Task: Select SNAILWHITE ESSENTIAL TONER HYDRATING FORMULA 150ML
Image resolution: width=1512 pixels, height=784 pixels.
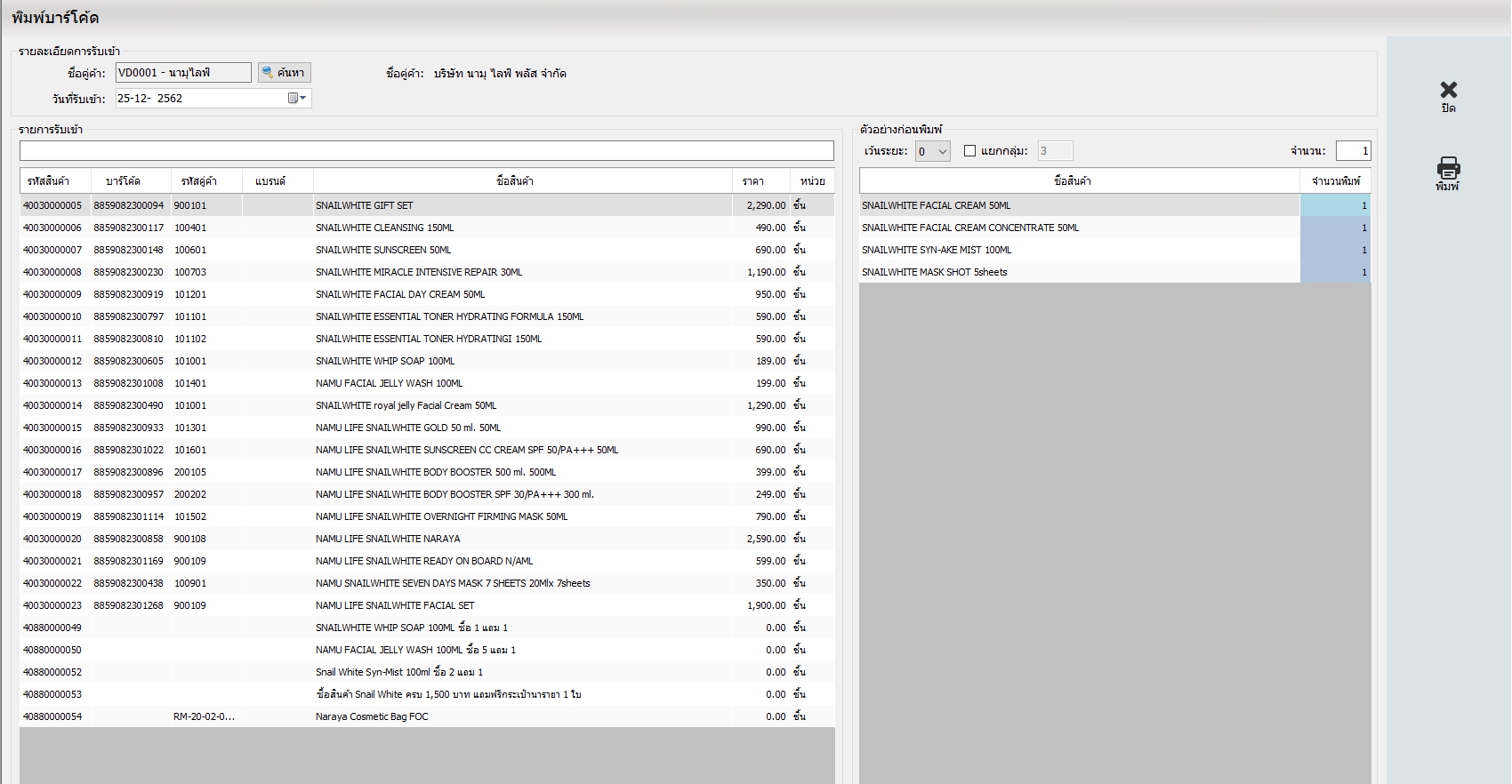Action: [x=427, y=316]
